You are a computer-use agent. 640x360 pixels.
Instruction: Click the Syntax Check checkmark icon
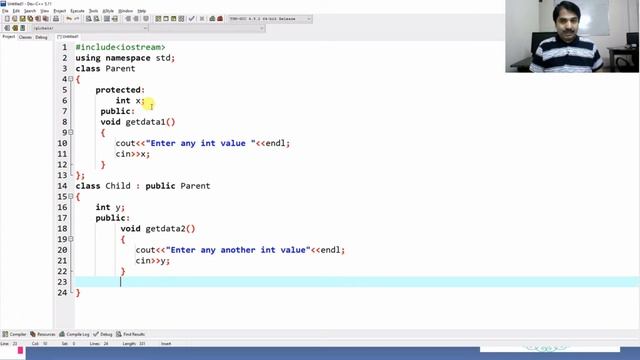pos(191,19)
